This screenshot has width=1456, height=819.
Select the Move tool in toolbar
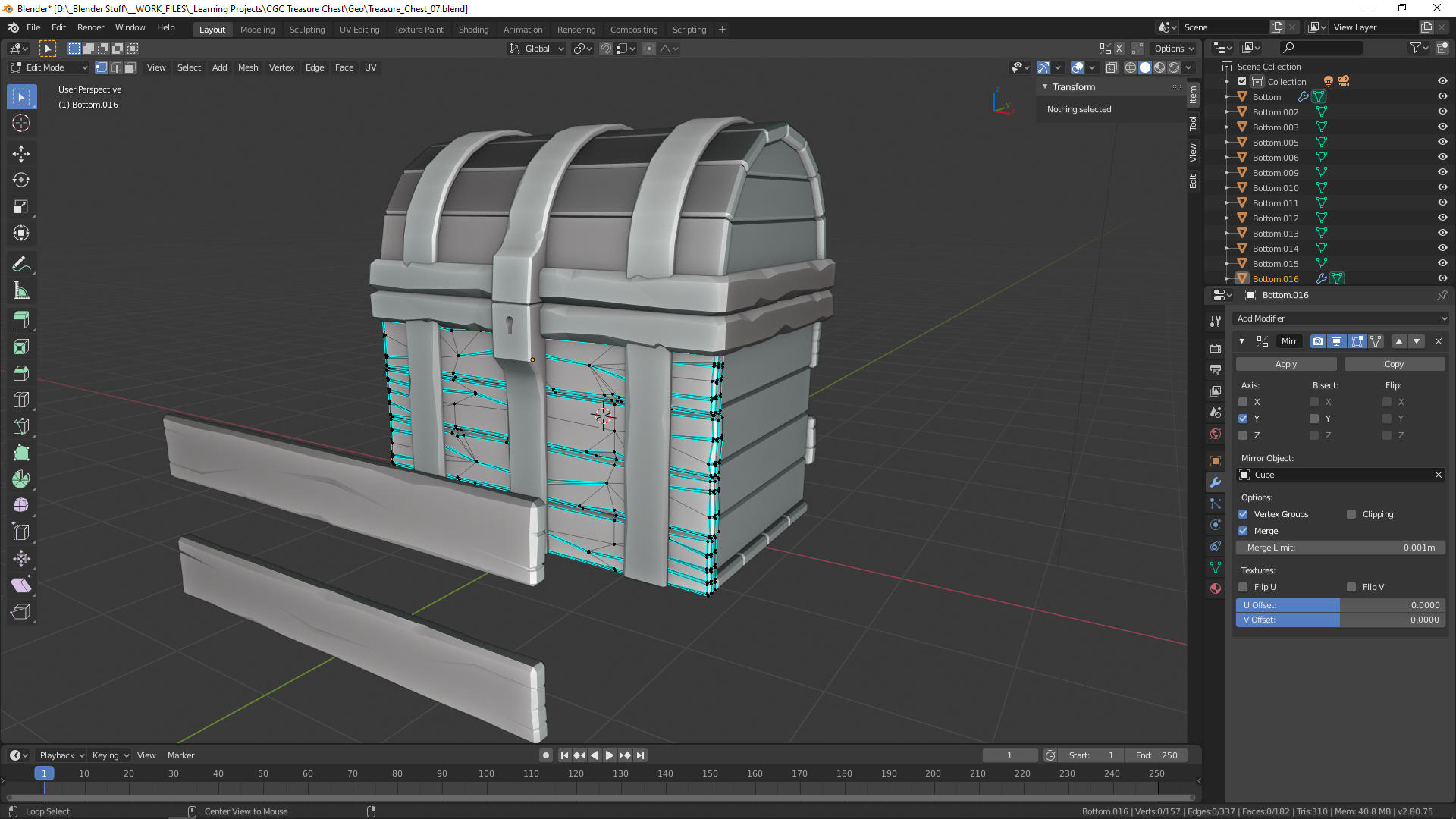click(21, 154)
